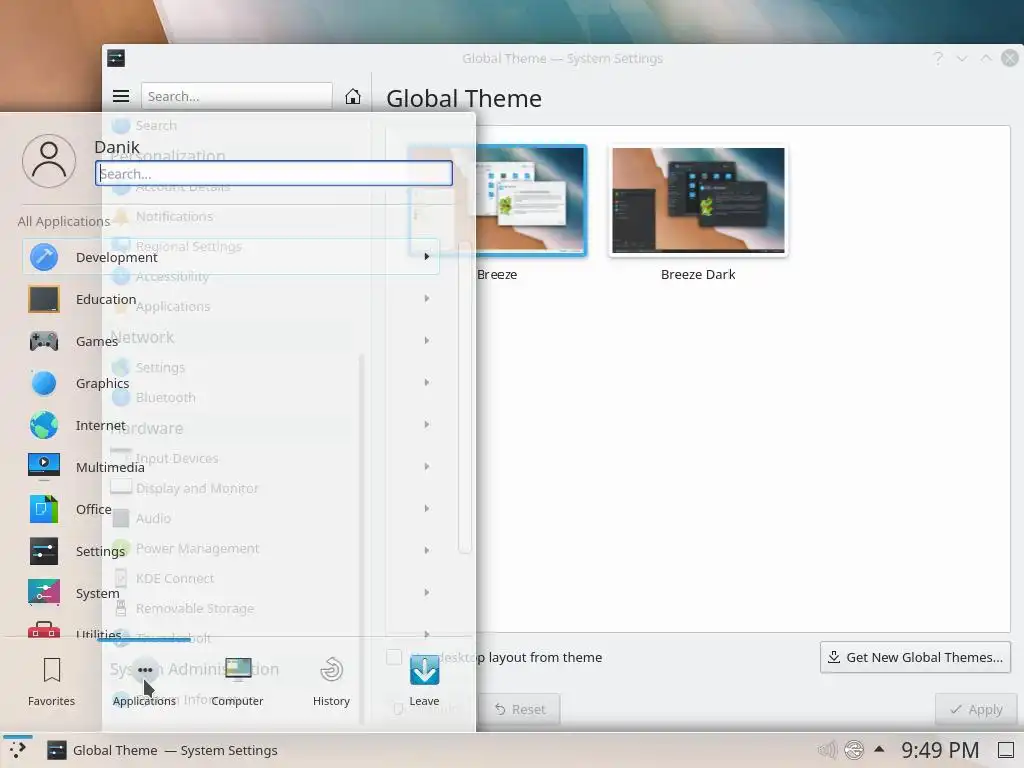The image size is (1024, 768).
Task: Open the volume tray icon
Action: (x=827, y=750)
